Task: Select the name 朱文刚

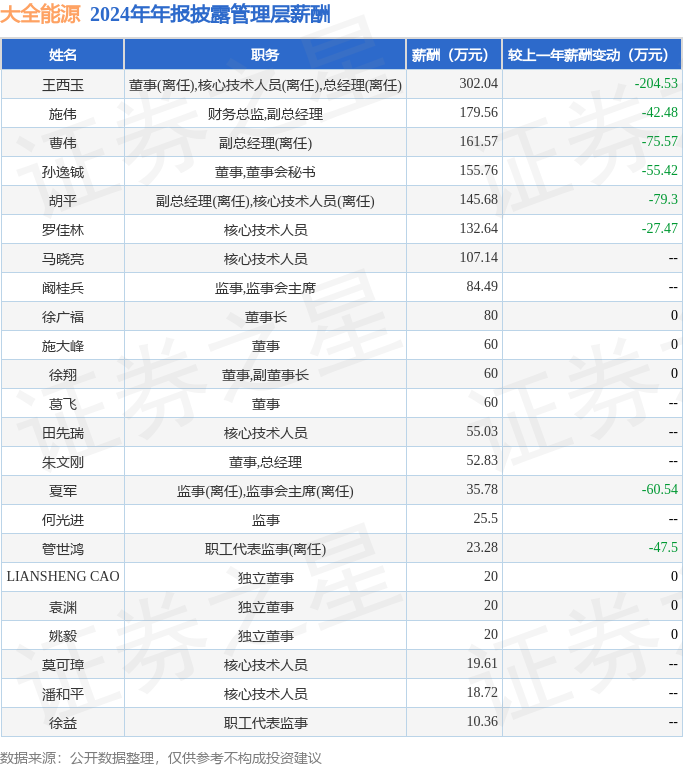Action: coord(63,462)
